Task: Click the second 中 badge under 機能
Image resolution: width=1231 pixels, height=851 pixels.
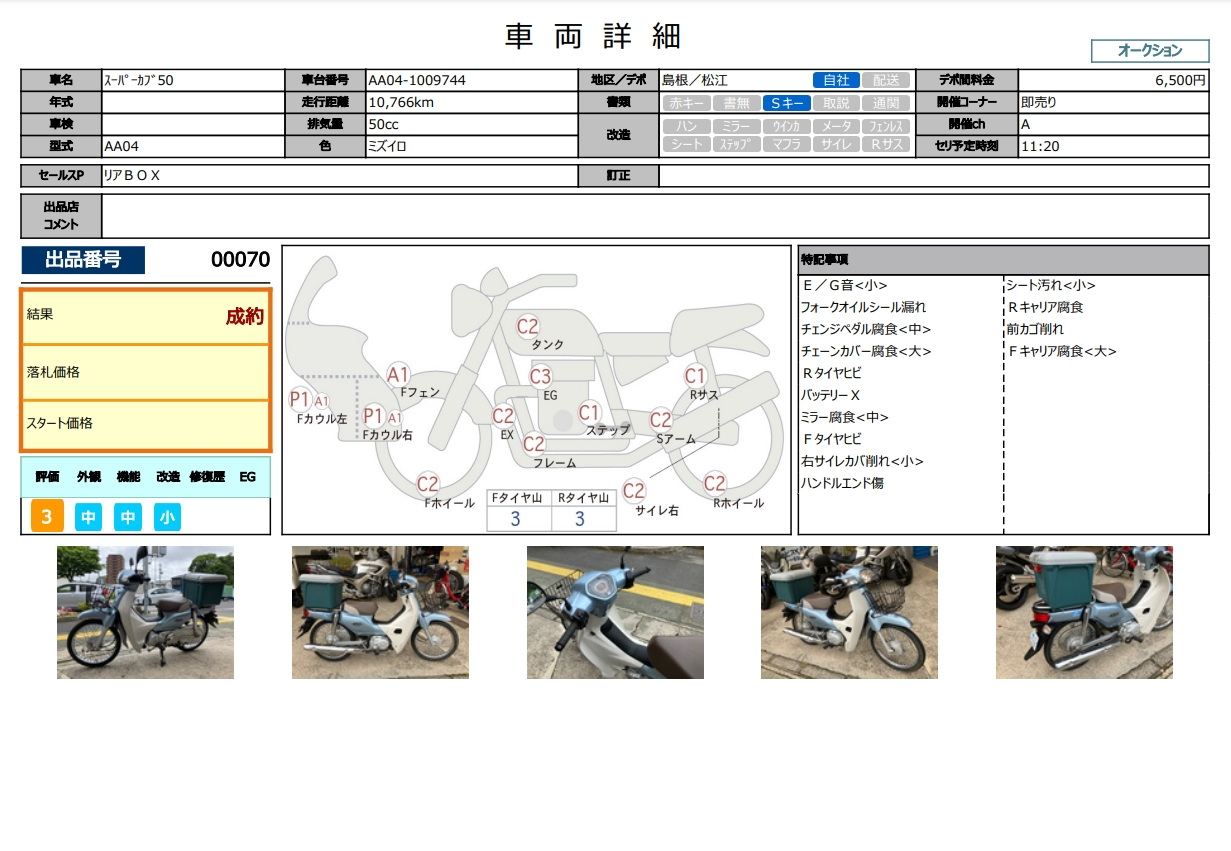Action: 128,517
